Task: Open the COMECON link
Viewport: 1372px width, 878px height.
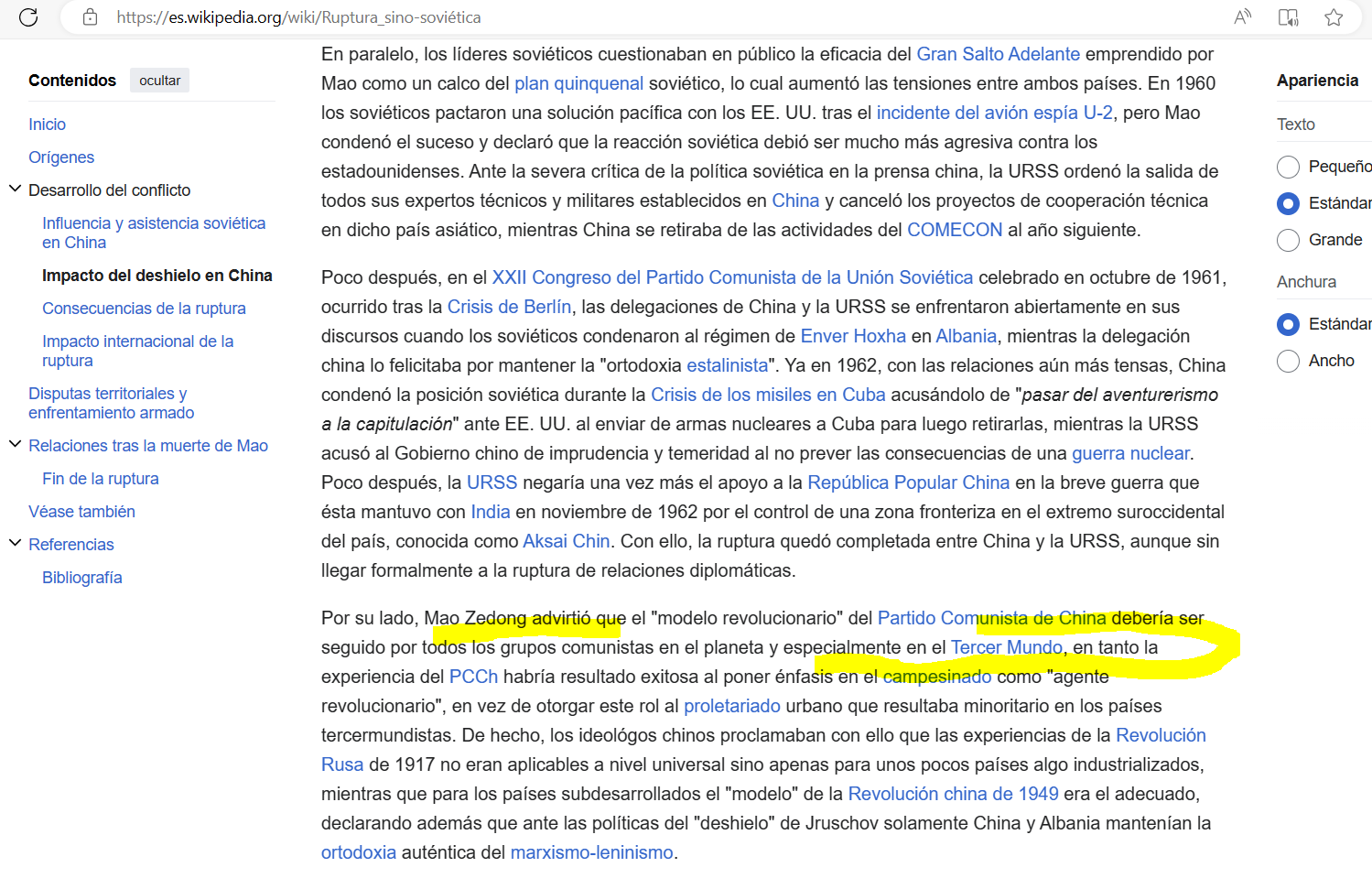Action: click(955, 230)
